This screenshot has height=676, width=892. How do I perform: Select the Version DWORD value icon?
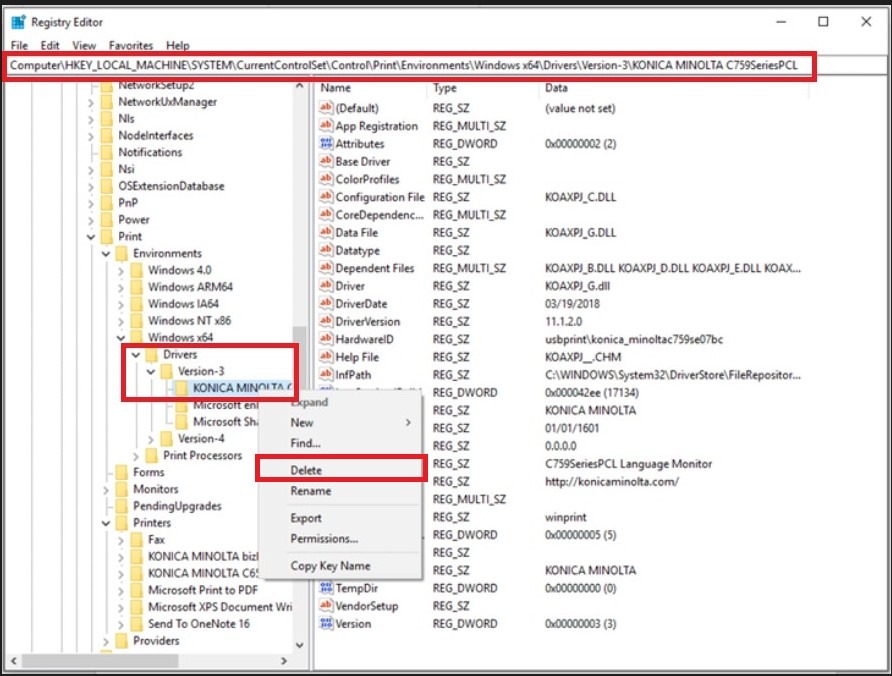(326, 624)
